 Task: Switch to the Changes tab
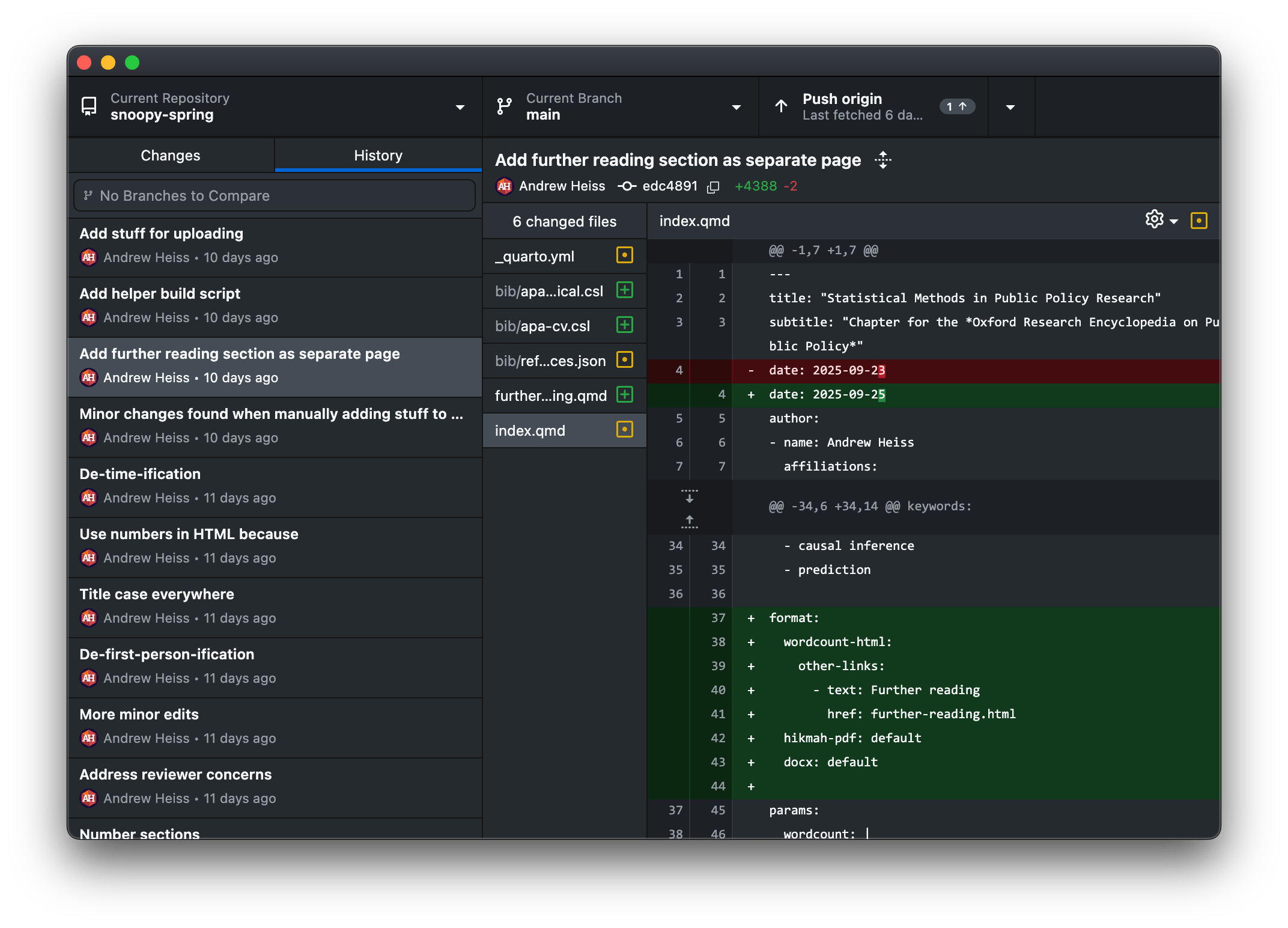pyautogui.click(x=171, y=156)
